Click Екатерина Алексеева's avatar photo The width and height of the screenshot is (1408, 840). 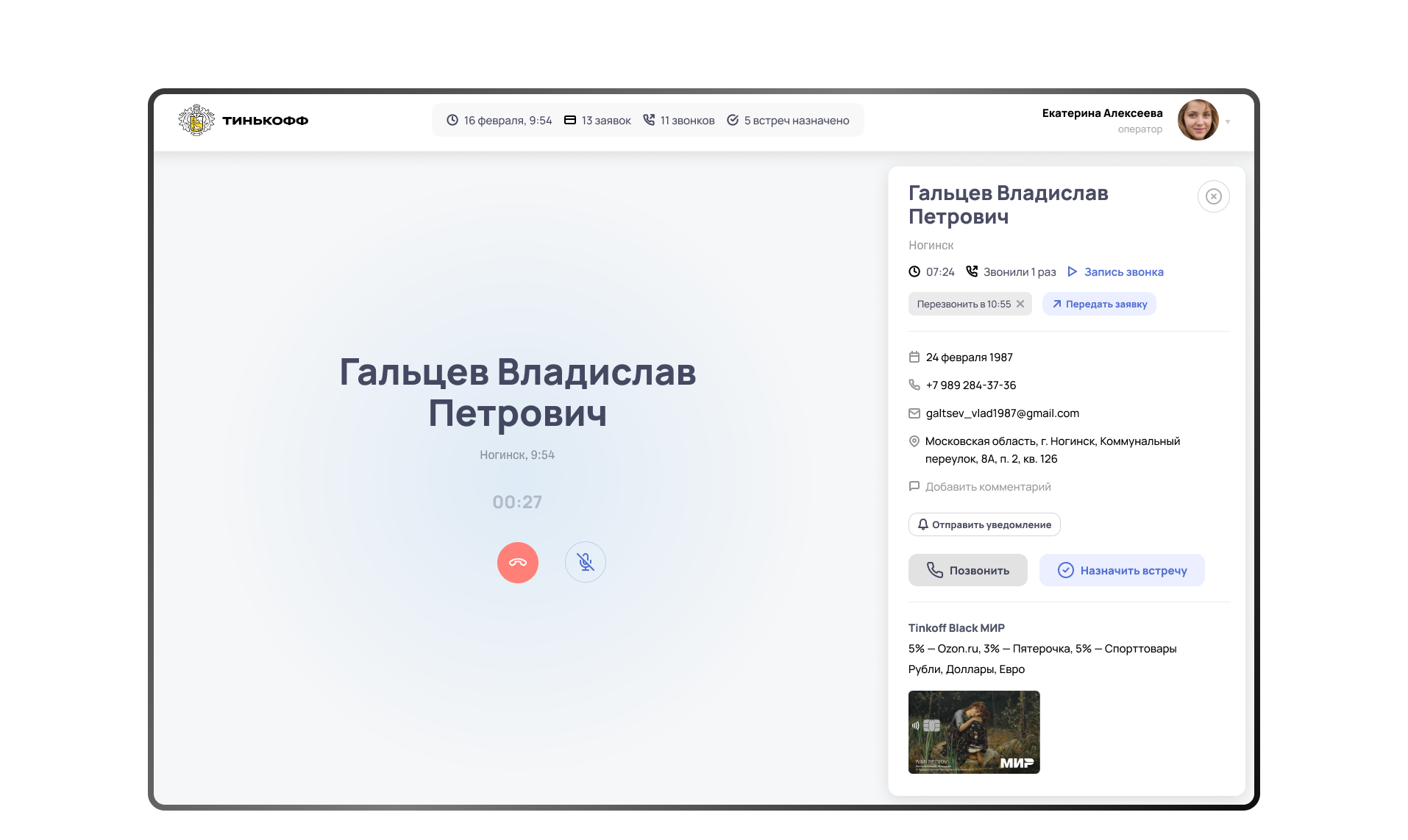click(x=1197, y=120)
